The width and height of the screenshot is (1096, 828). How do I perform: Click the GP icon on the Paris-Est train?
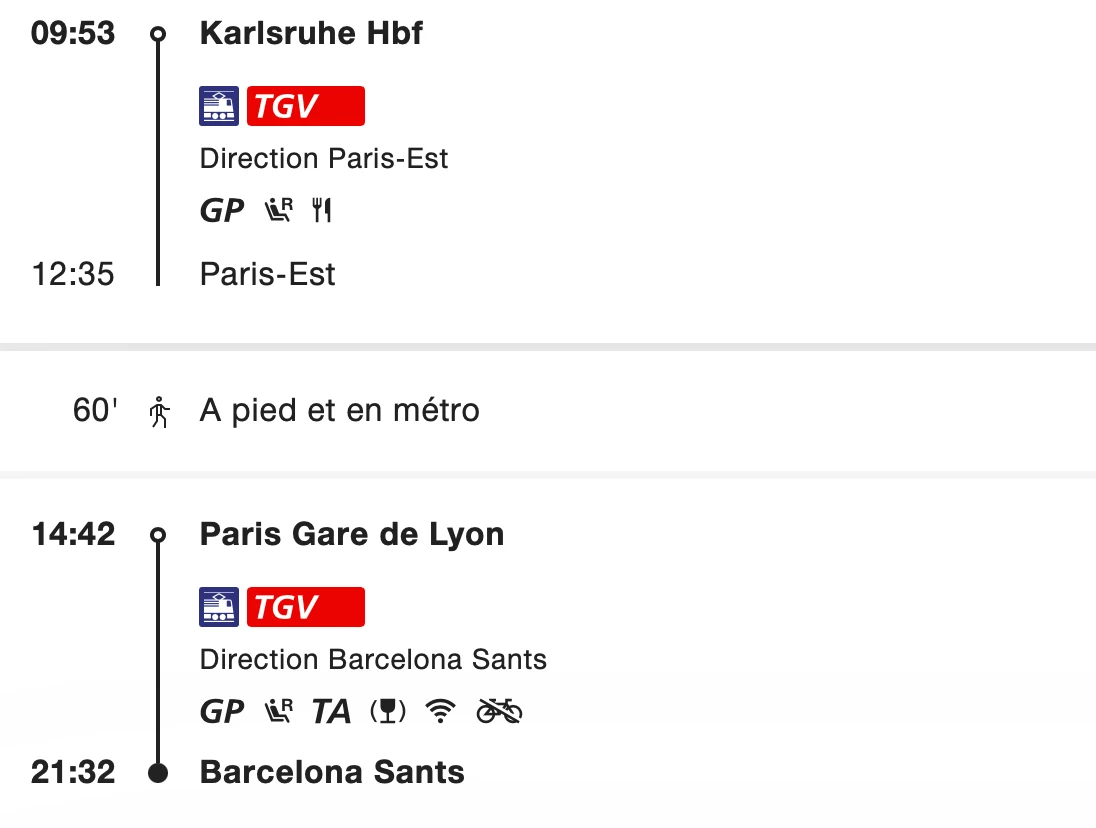pyautogui.click(x=222, y=211)
